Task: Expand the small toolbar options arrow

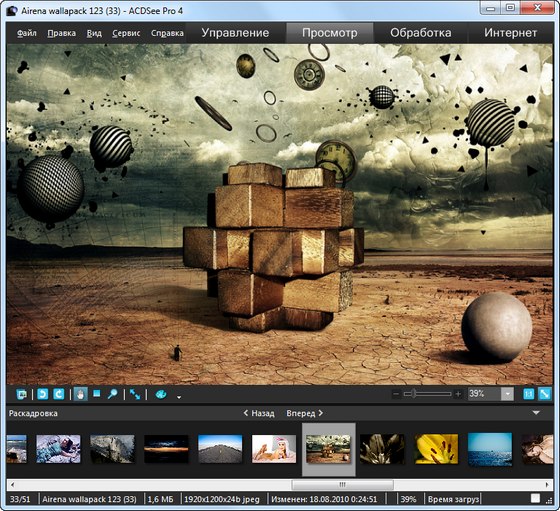Action: 179,397
